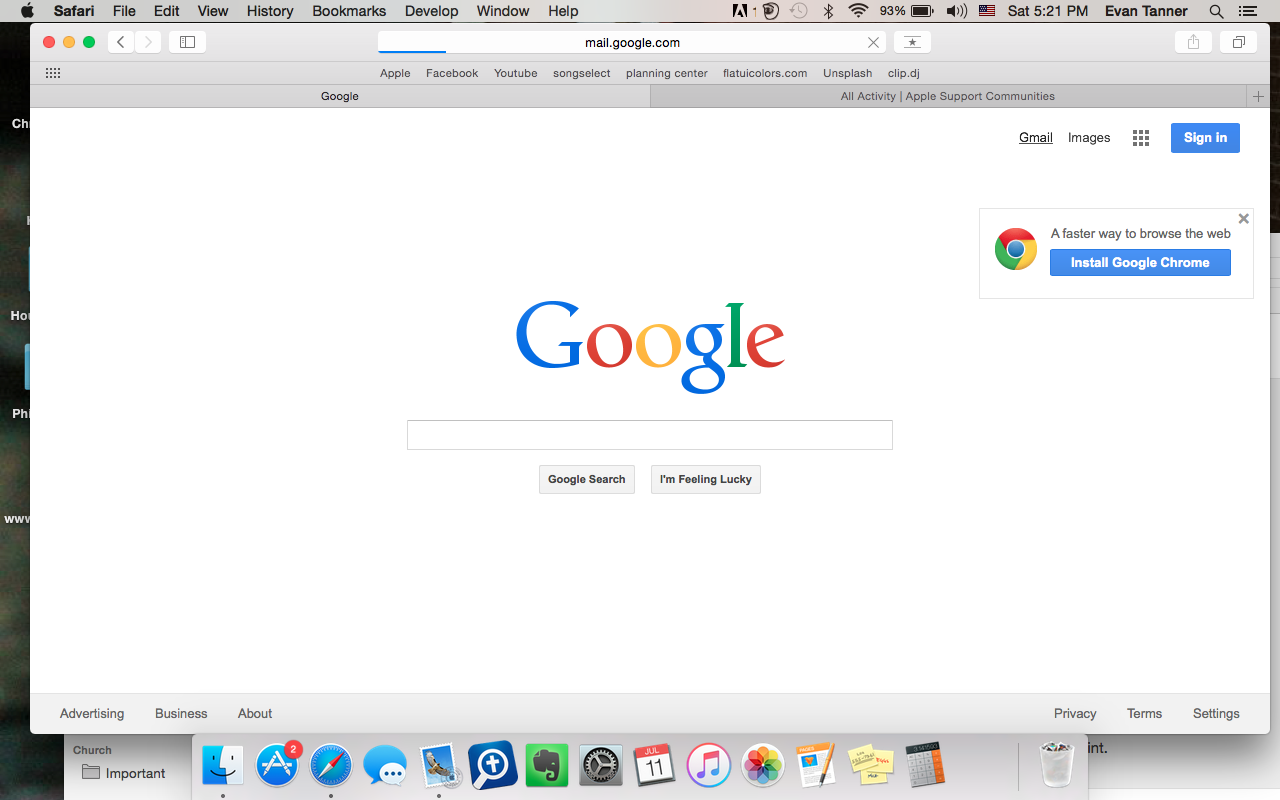The width and height of the screenshot is (1280, 800).
Task: Open iTunes from the Dock
Action: click(709, 766)
